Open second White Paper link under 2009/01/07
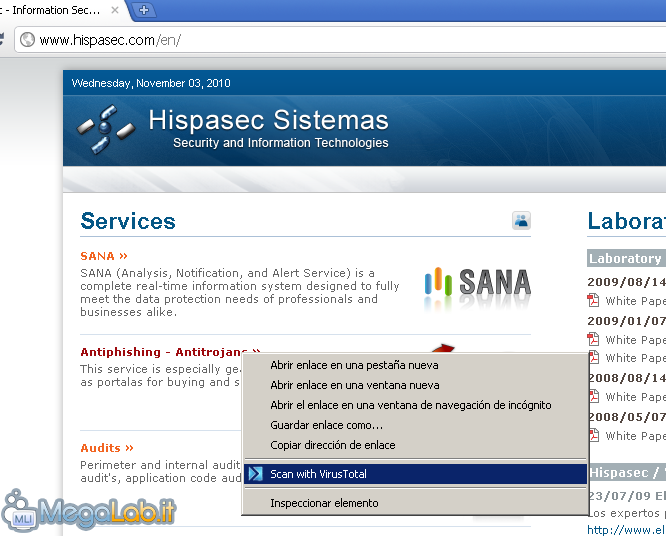 coord(635,358)
